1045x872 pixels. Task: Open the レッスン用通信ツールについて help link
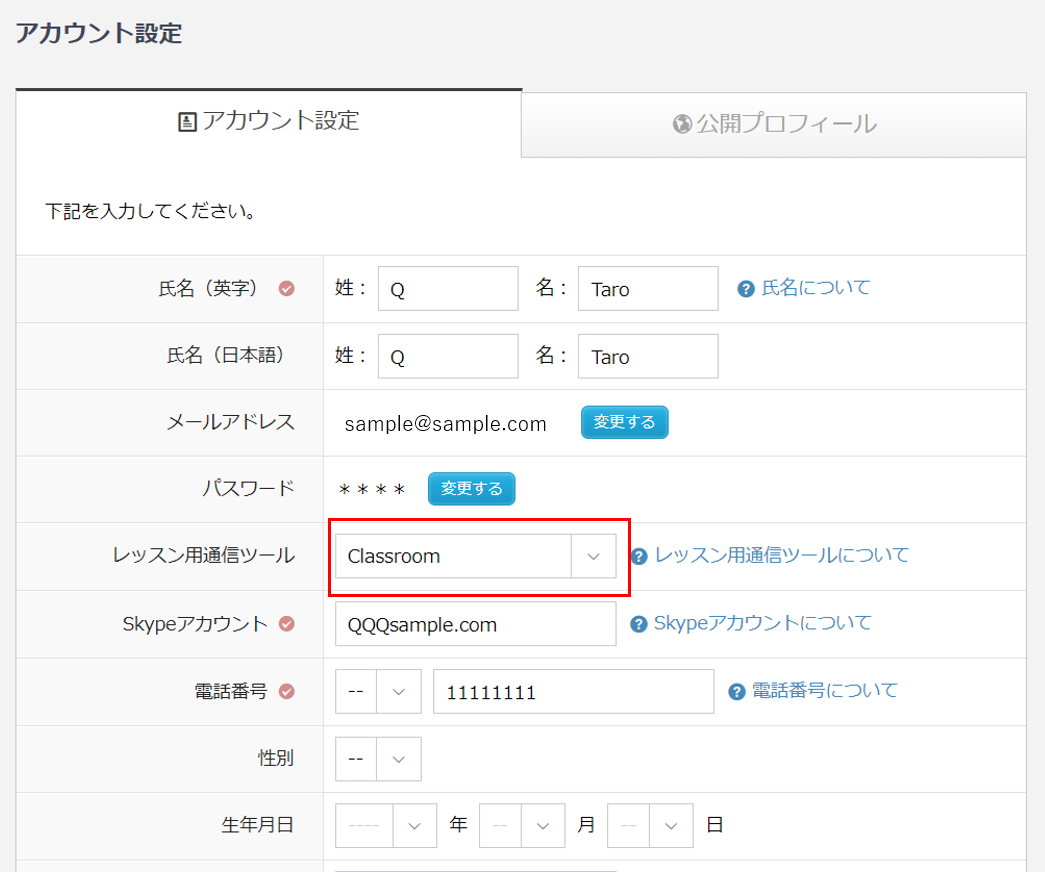781,555
